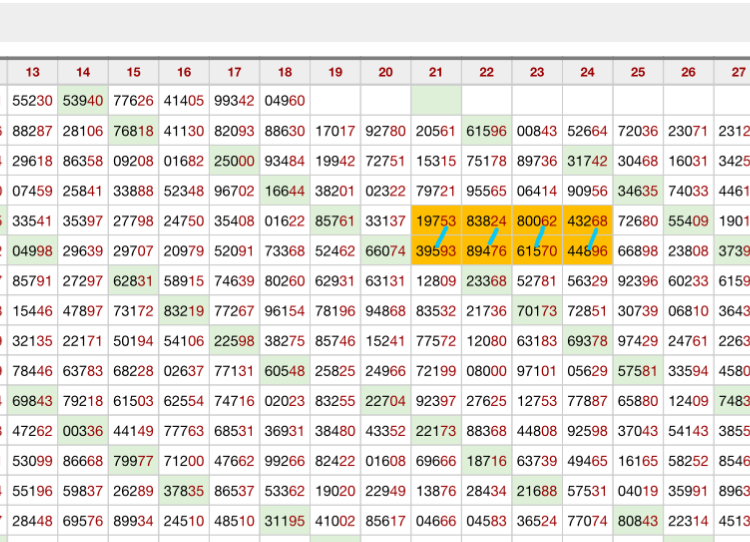The height and width of the screenshot is (542, 750).
Task: Click column header 24
Action: [x=587, y=72]
